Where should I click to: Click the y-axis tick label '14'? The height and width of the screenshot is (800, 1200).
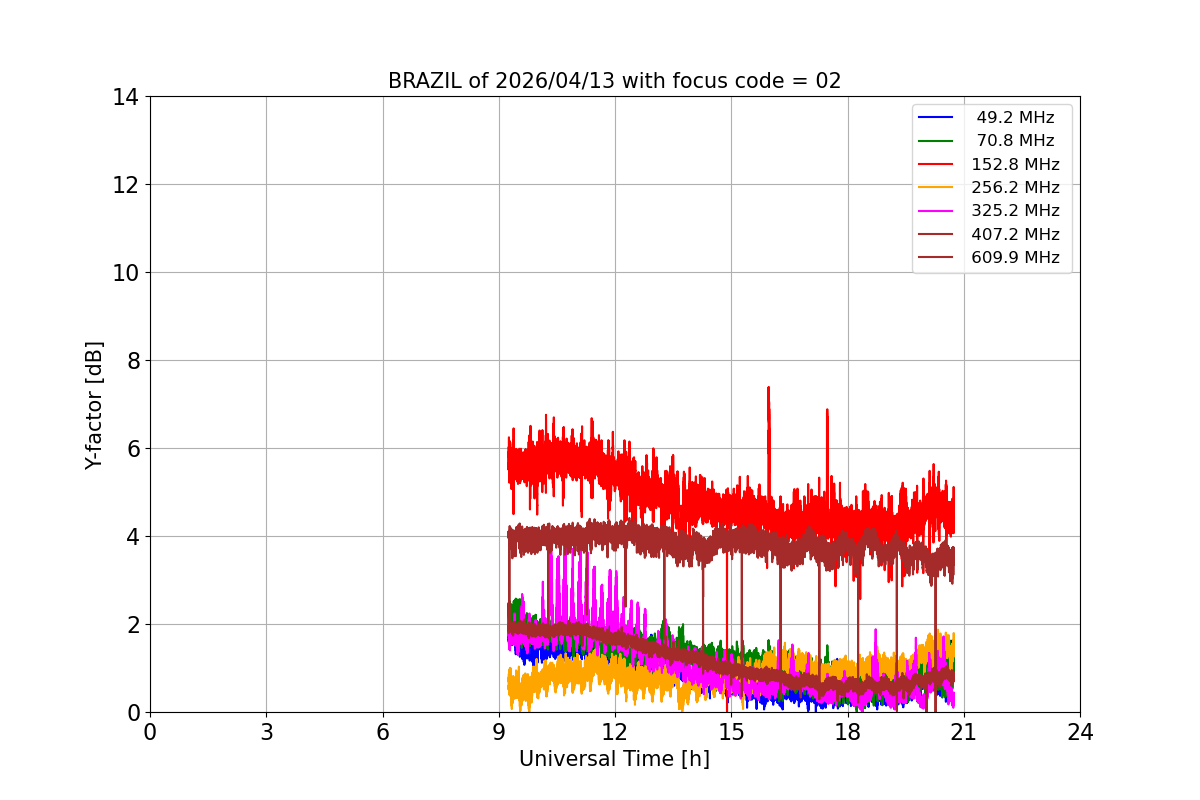tap(126, 97)
